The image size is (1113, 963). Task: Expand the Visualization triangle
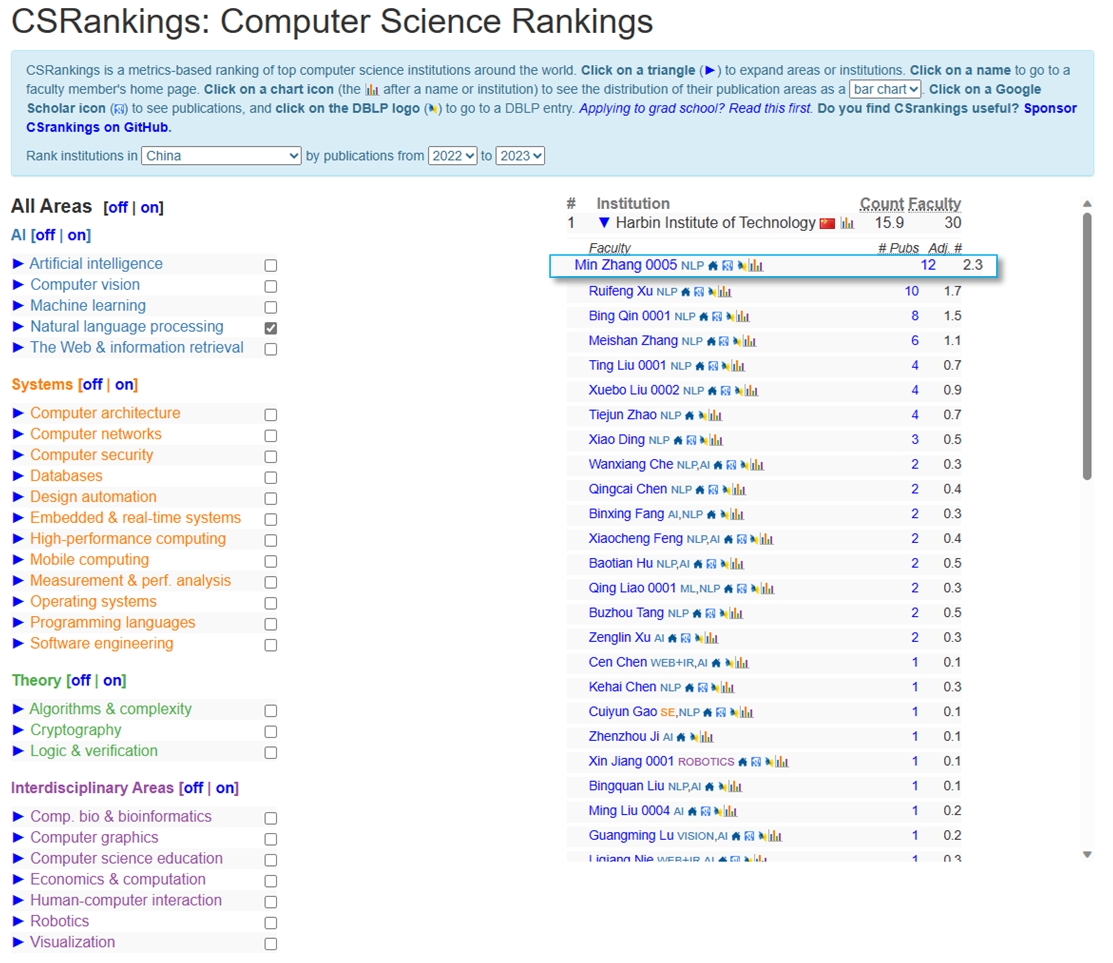(18, 942)
